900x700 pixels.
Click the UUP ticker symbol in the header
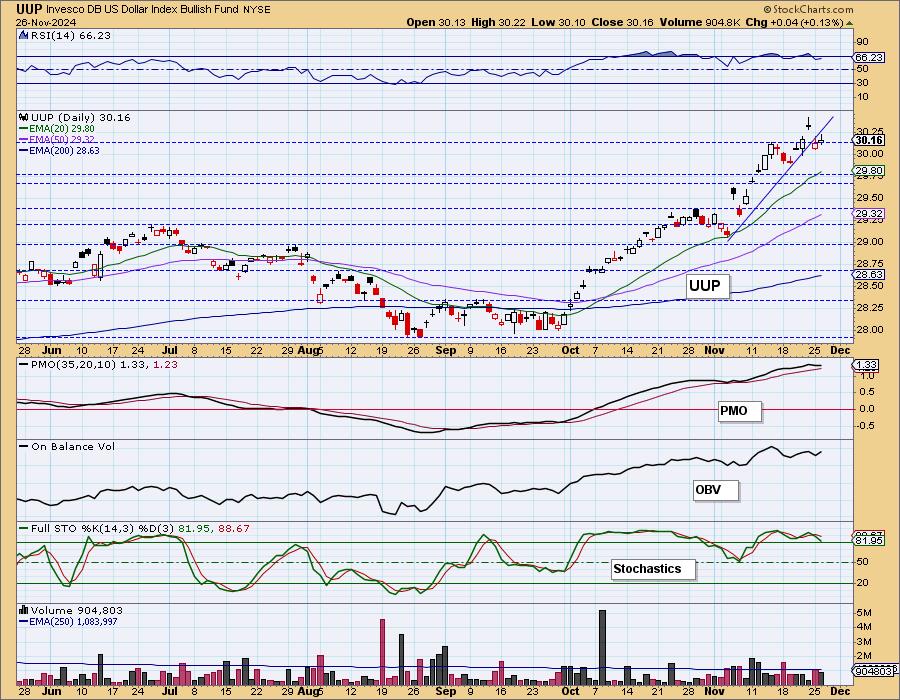[29, 9]
